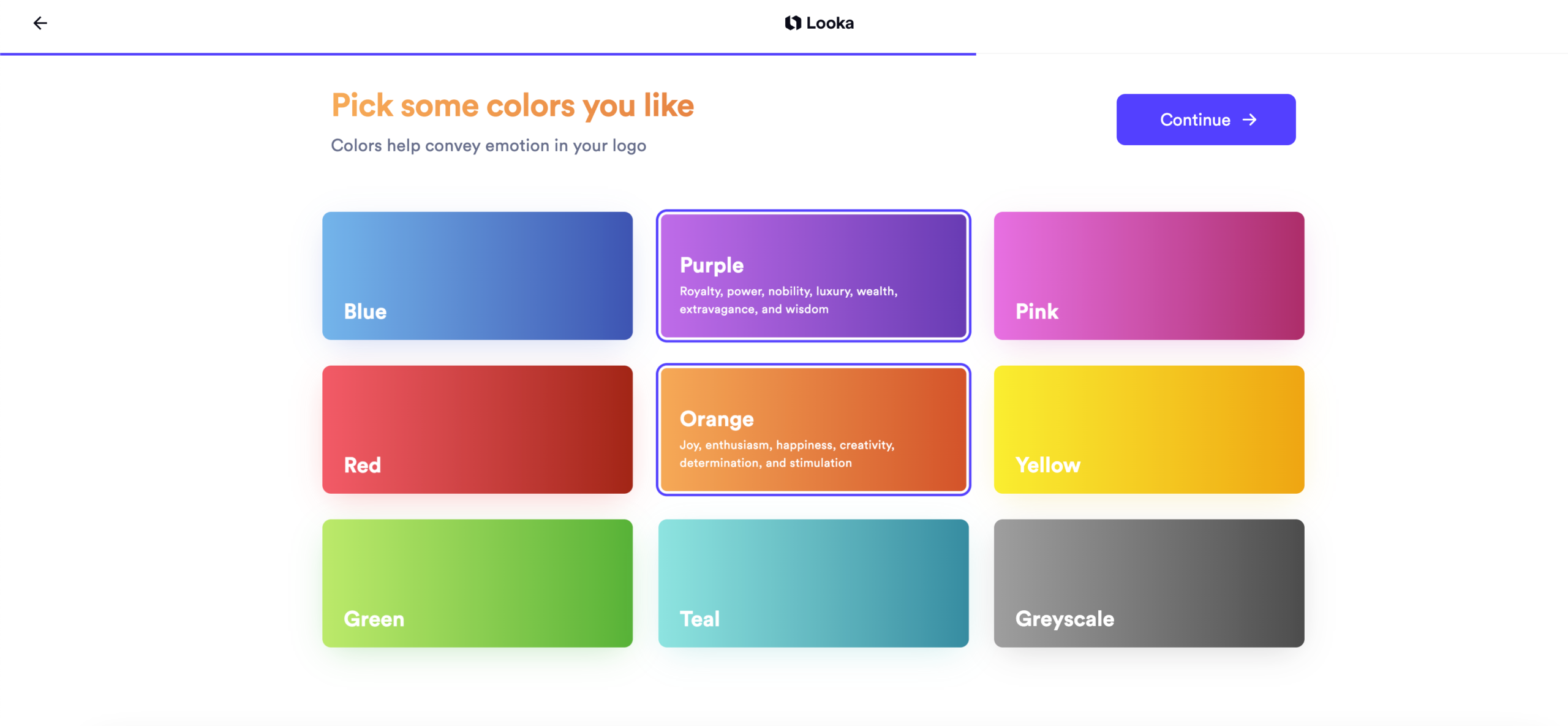This screenshot has width=1568, height=726.
Task: Select the Teal color card
Action: tap(813, 583)
